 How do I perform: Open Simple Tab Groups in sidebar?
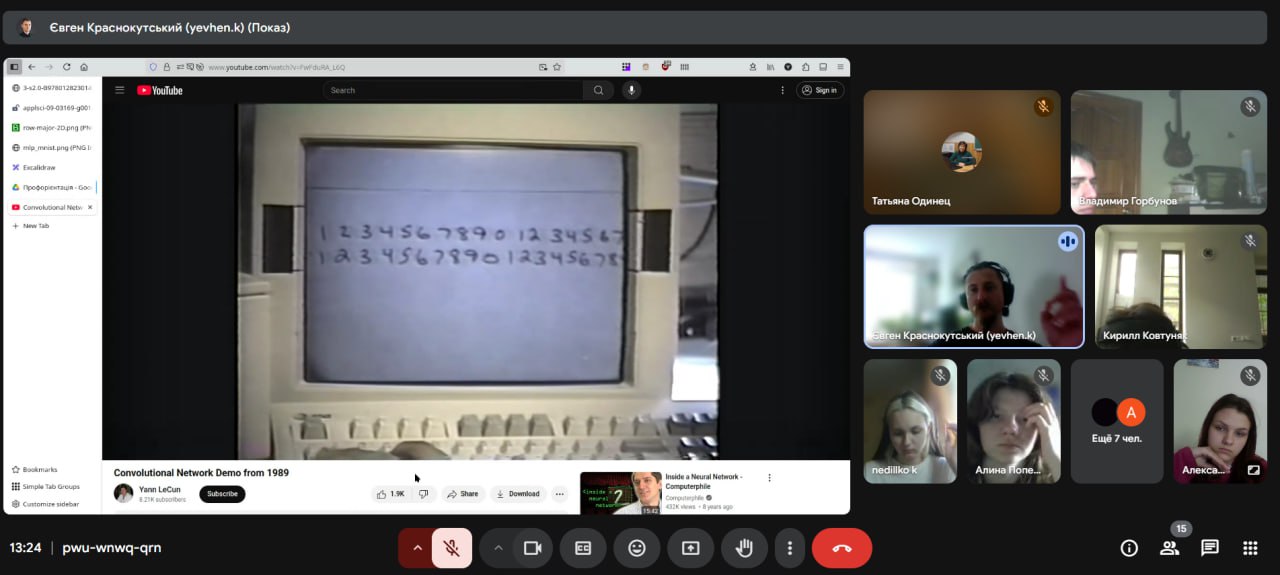point(46,486)
